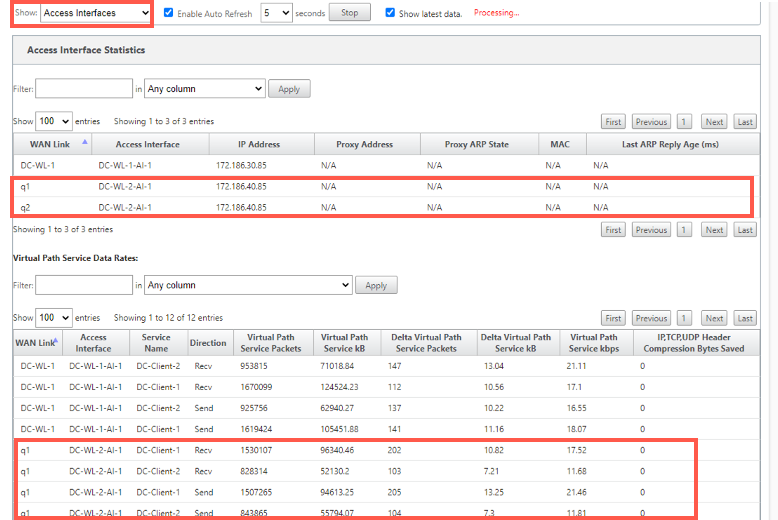Click Previous button above Virtual Path table
778x520 pixels.
[x=651, y=319]
